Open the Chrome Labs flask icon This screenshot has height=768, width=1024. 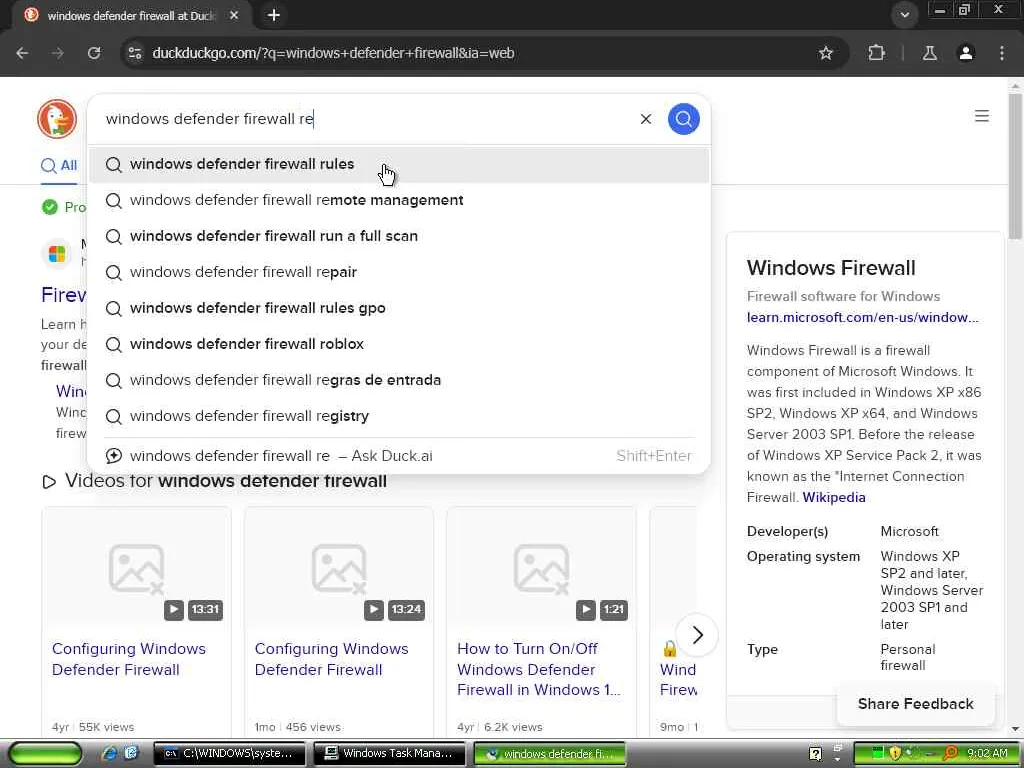930,53
